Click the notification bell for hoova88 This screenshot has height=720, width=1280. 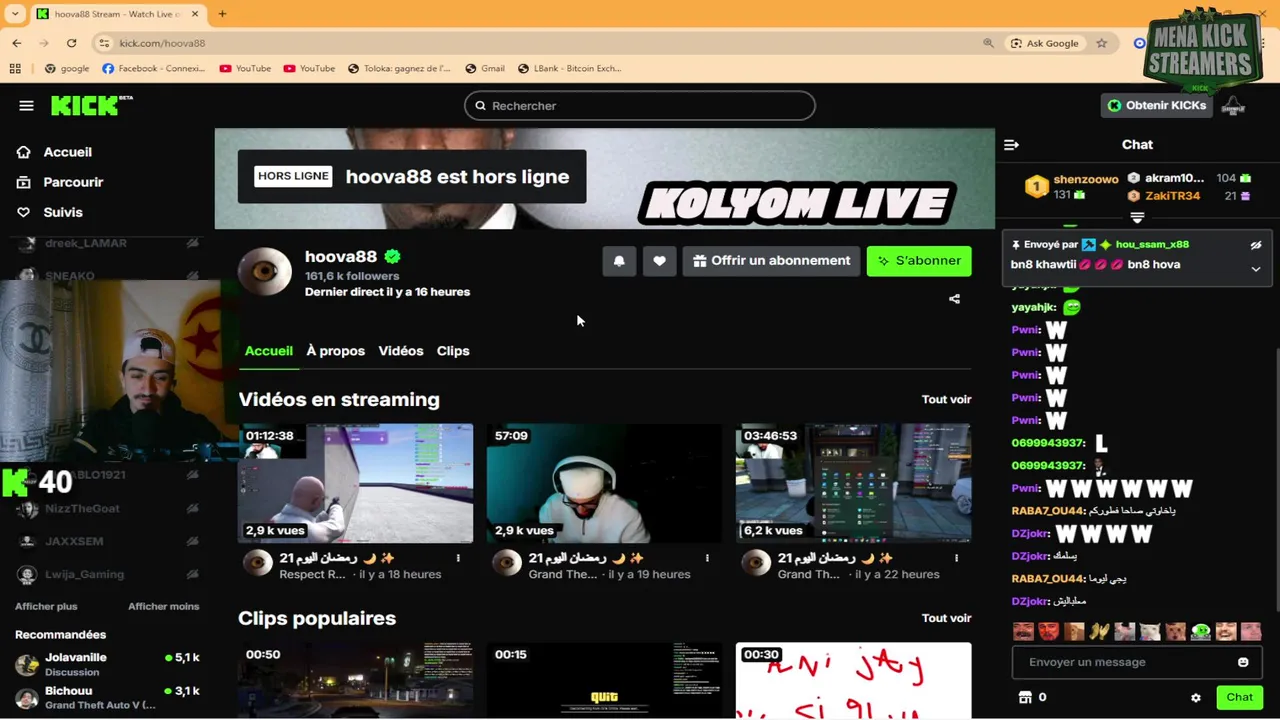click(x=619, y=261)
